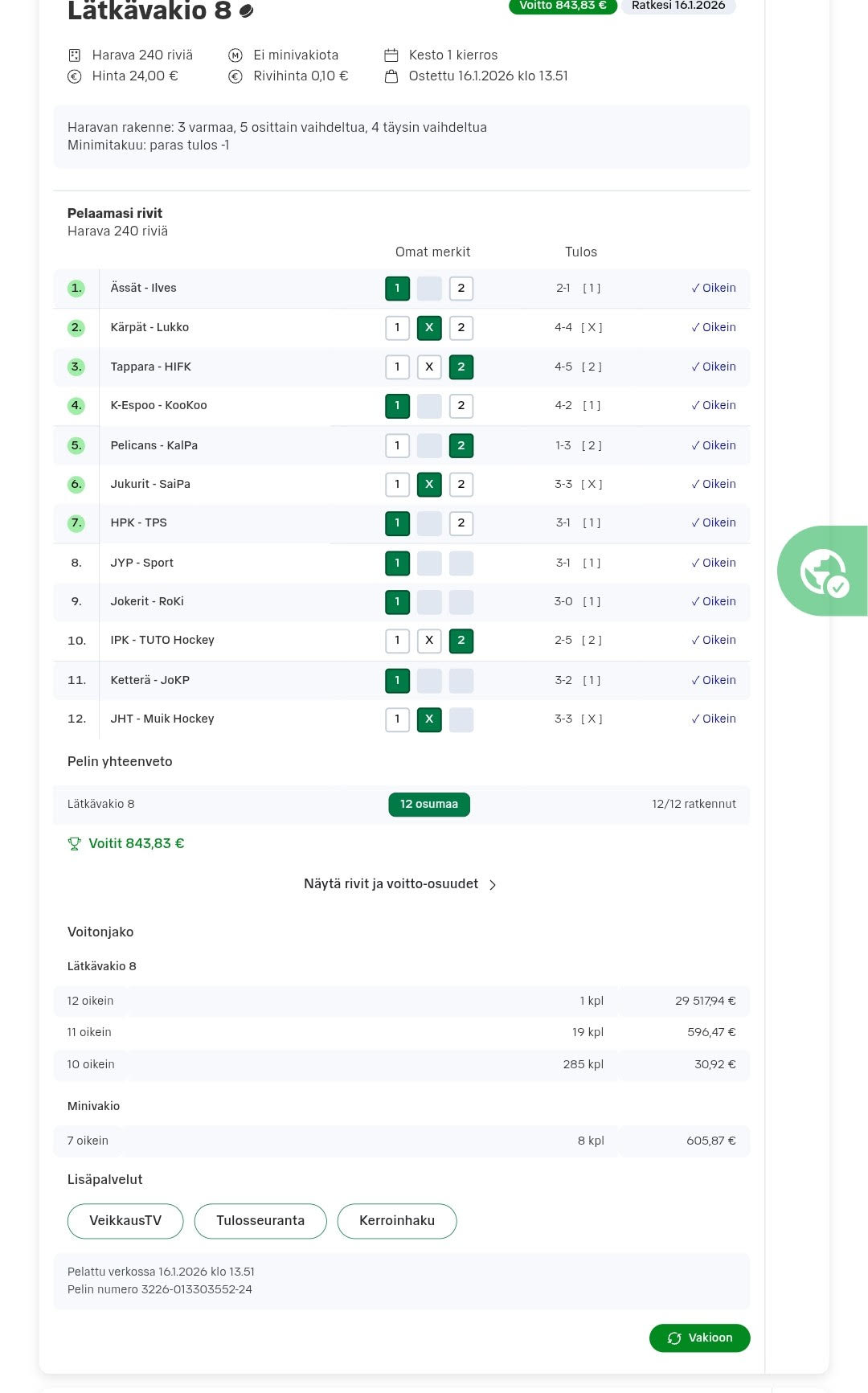Click the 12 osumaa green badge

(429, 805)
